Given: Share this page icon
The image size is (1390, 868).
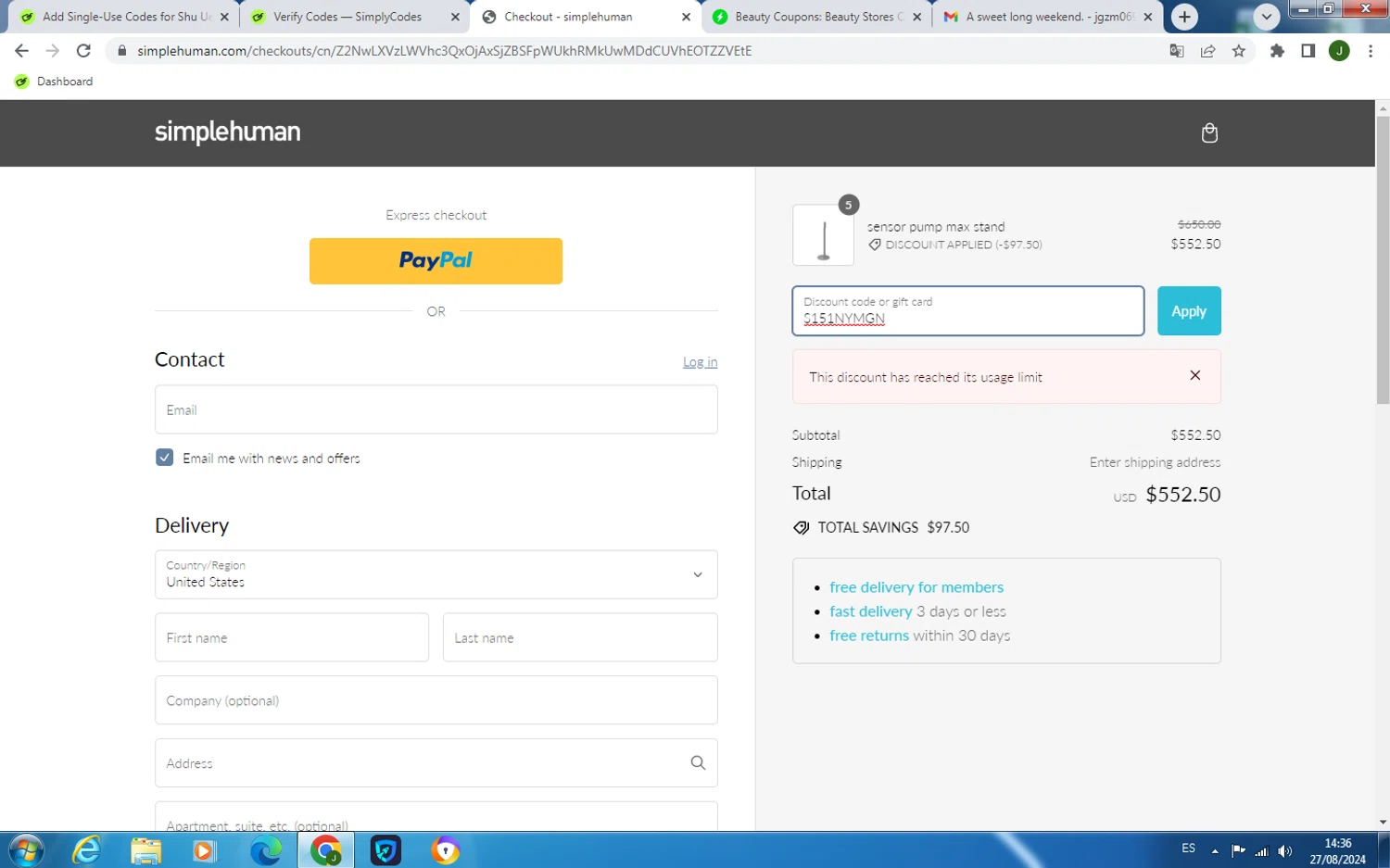Looking at the screenshot, I should click(x=1207, y=51).
